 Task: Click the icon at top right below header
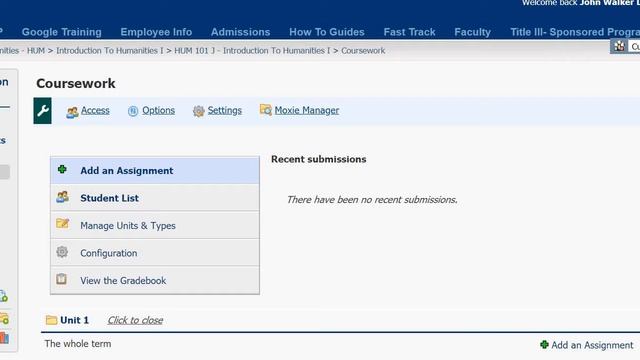coord(620,46)
